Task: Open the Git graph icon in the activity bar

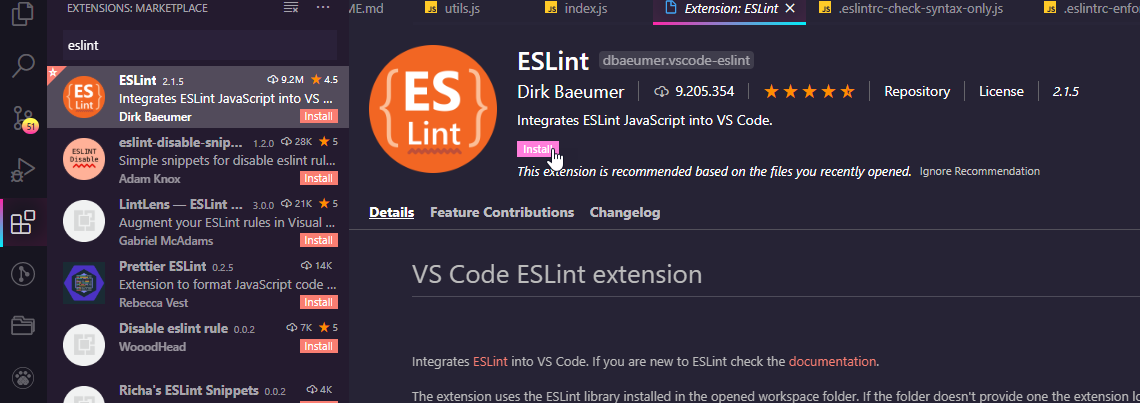Action: [23, 274]
